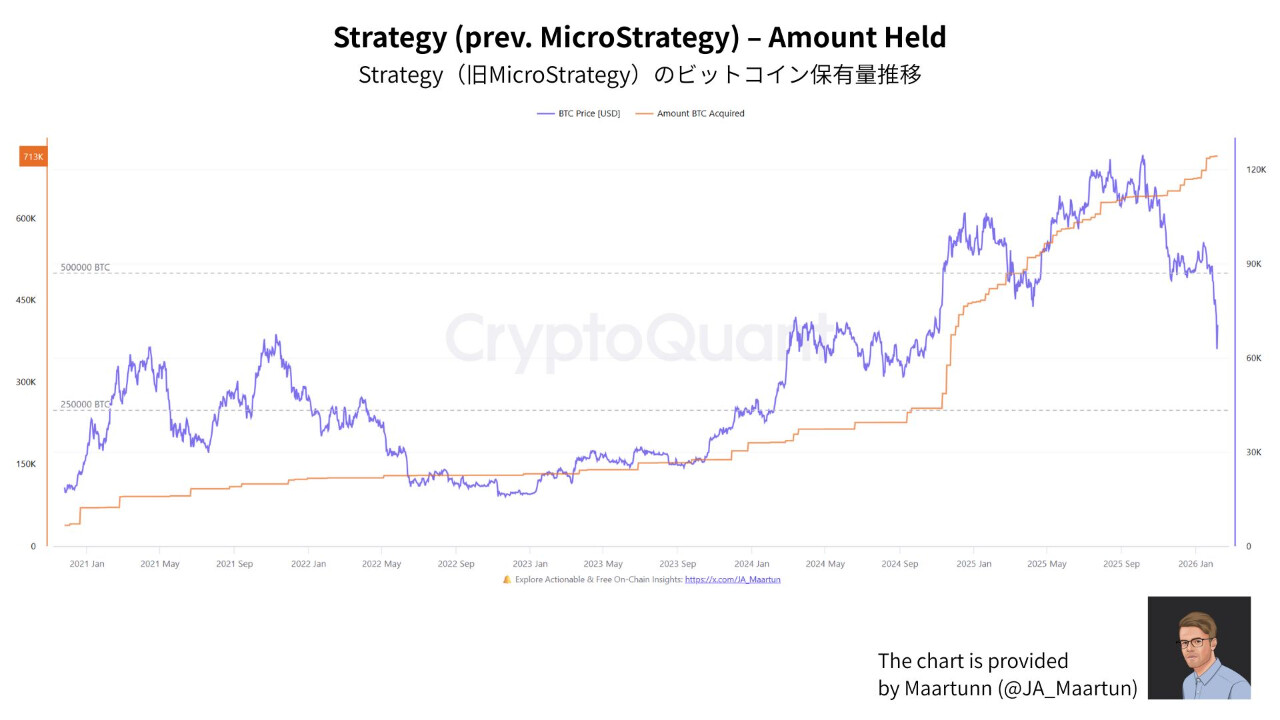The height and width of the screenshot is (720, 1280).
Task: Click the Maartunn avatar portrait
Action: pos(1198,647)
